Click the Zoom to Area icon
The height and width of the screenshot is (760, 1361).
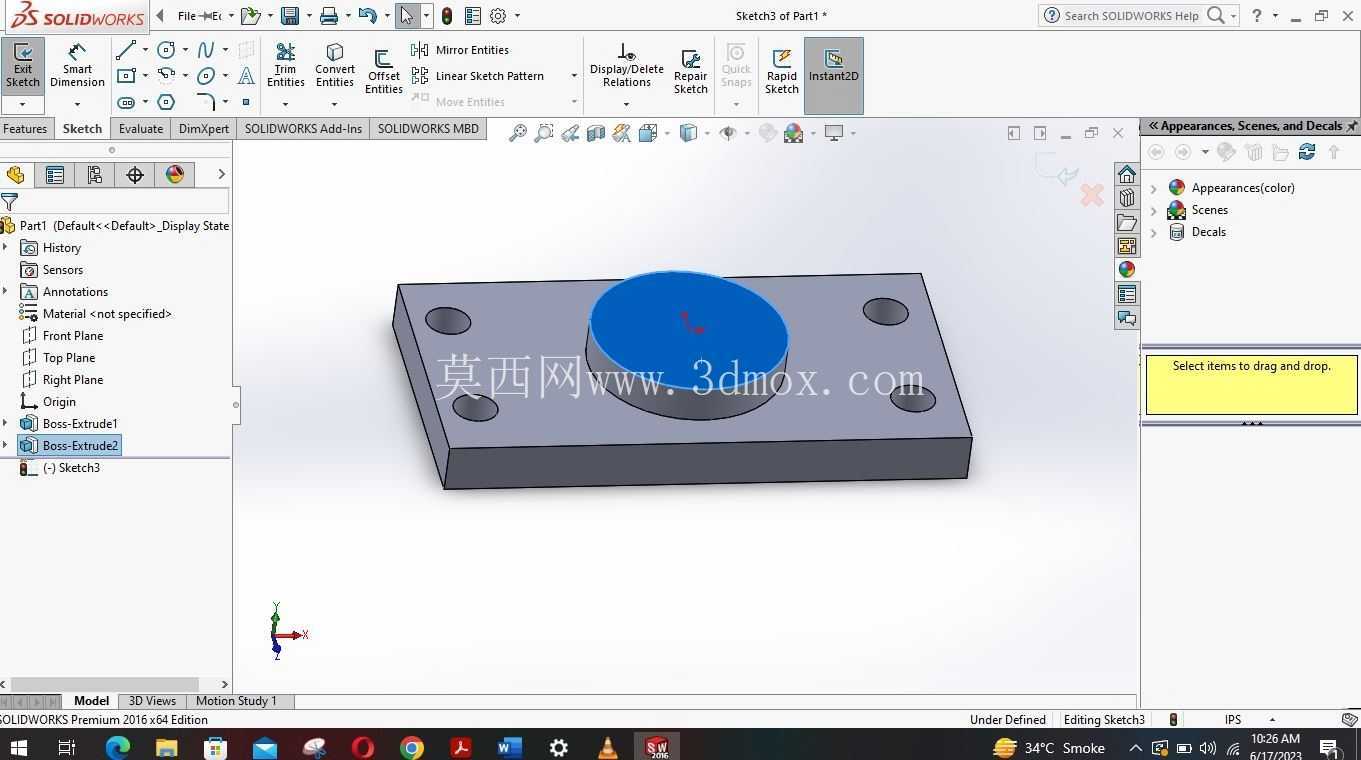click(x=543, y=133)
